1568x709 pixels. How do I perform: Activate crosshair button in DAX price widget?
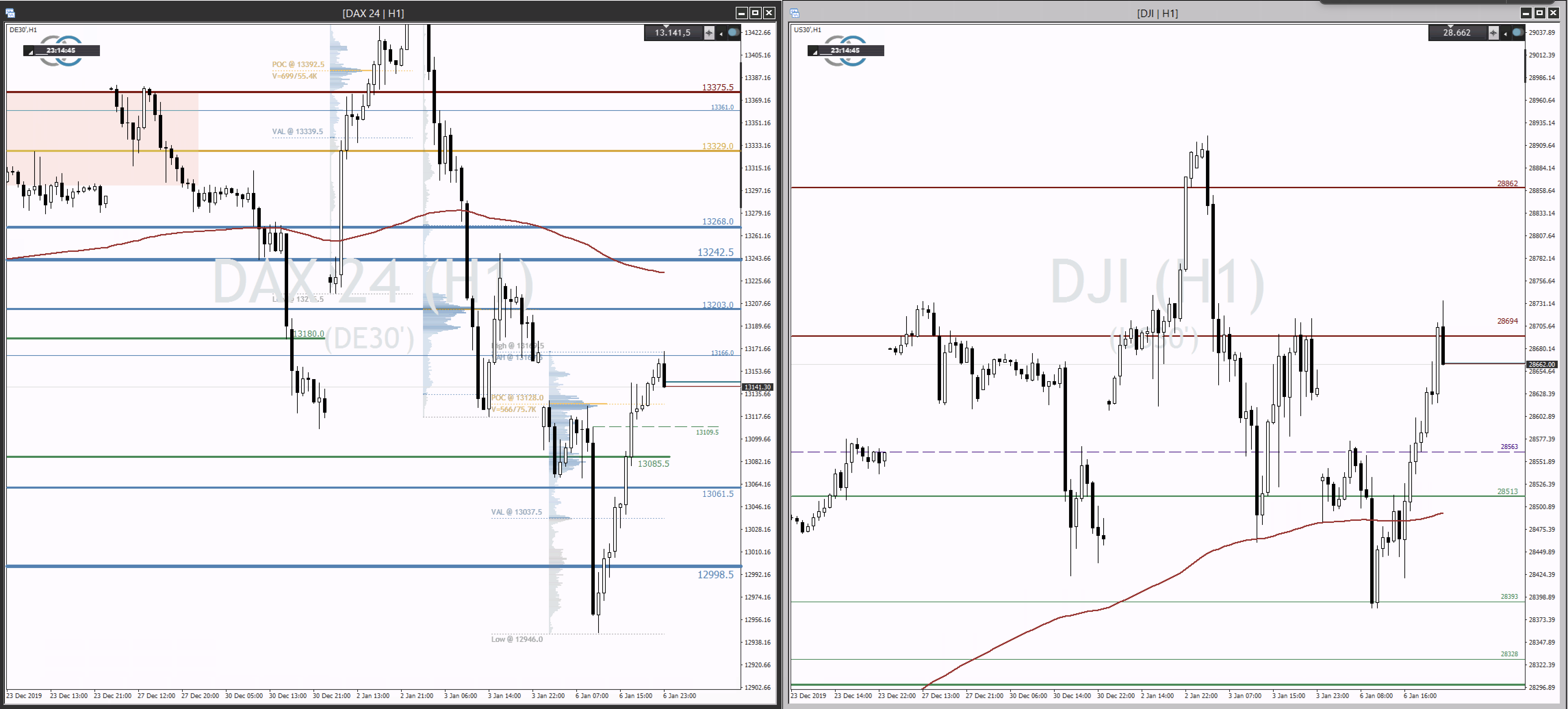point(709,33)
